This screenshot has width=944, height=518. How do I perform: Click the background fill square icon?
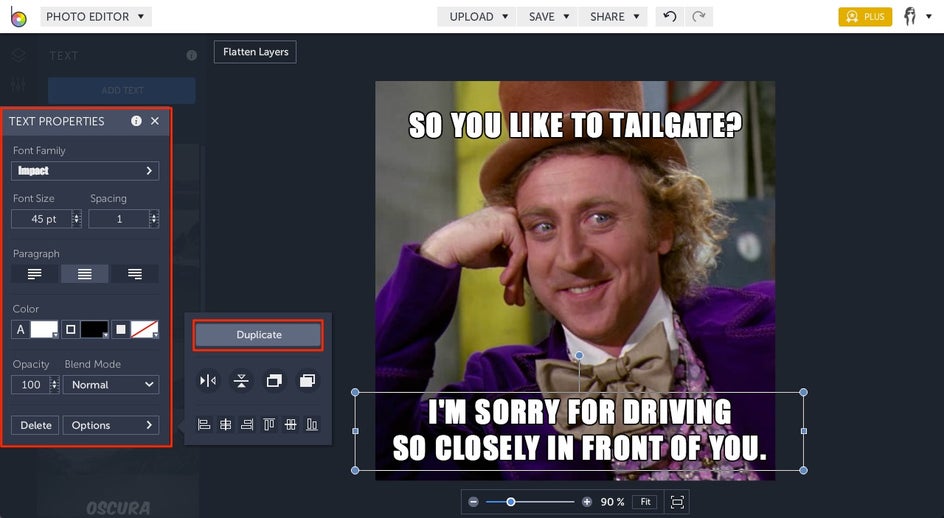121,329
